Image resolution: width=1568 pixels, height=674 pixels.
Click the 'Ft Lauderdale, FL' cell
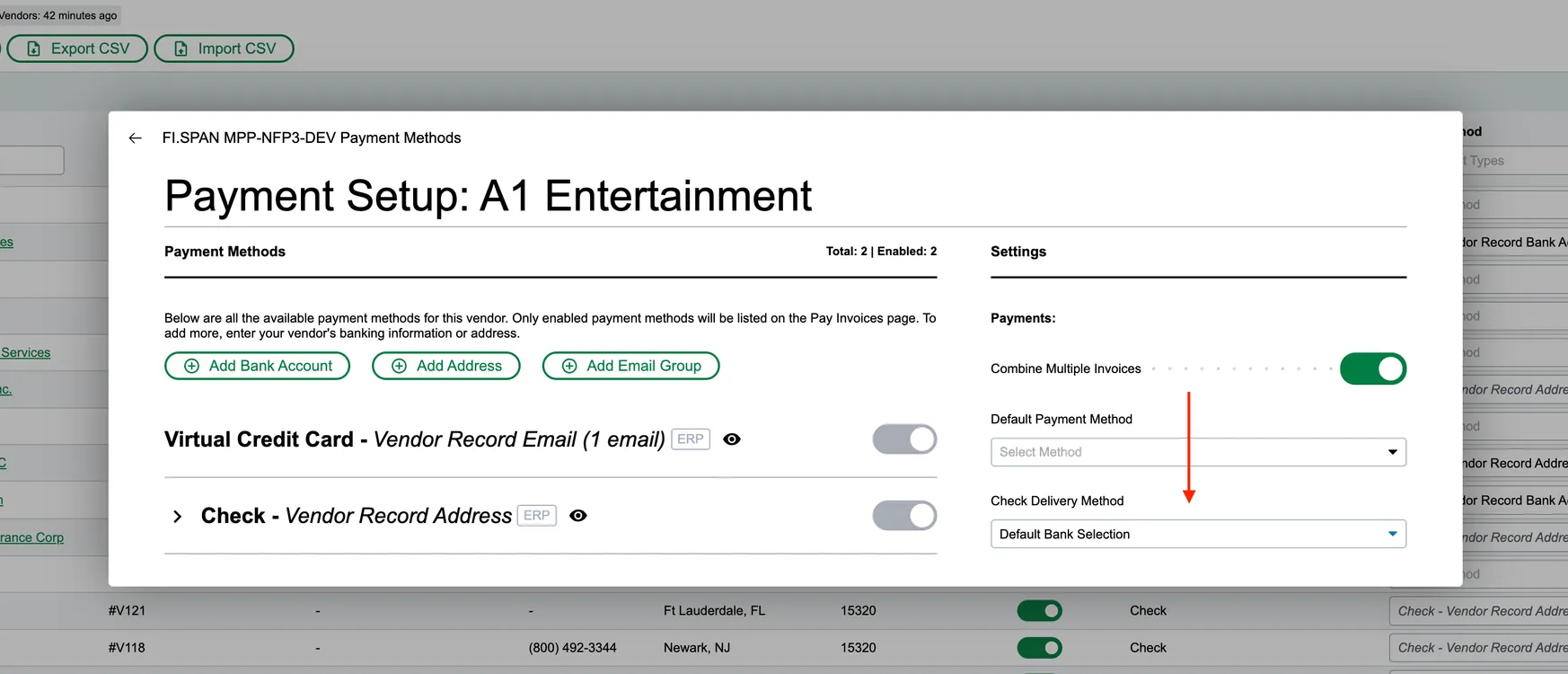coord(715,611)
